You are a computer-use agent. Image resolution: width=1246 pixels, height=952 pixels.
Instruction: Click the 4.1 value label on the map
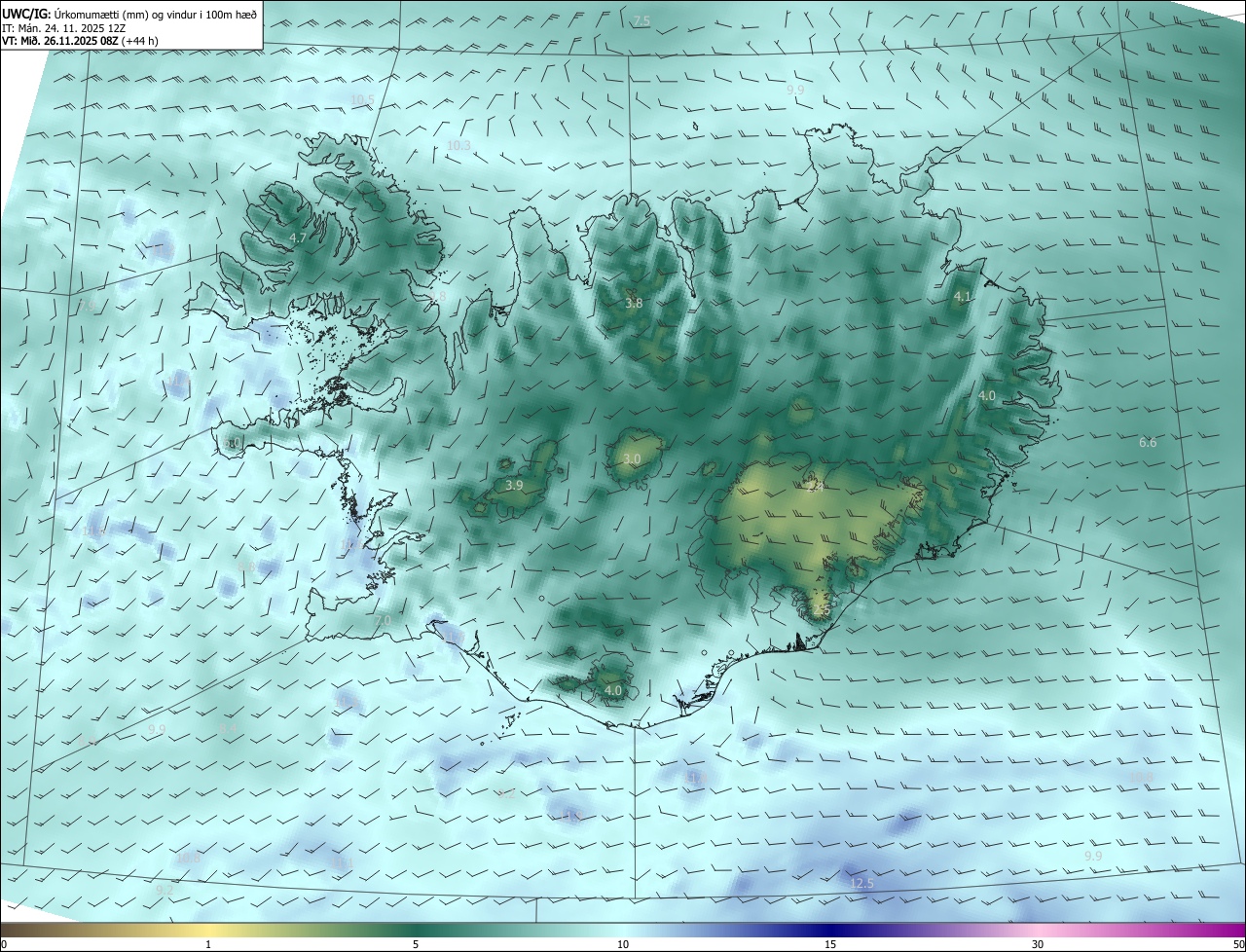(x=963, y=297)
